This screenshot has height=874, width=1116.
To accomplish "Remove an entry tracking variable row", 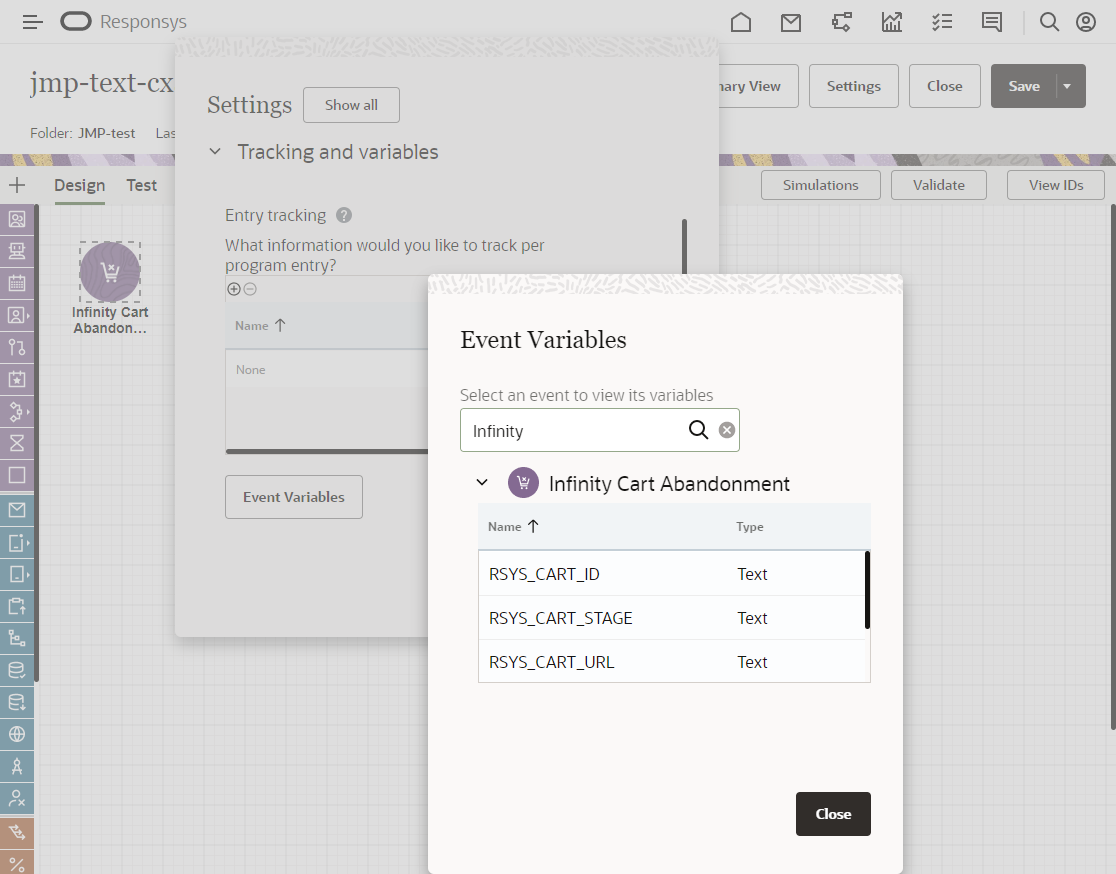I will [x=250, y=289].
